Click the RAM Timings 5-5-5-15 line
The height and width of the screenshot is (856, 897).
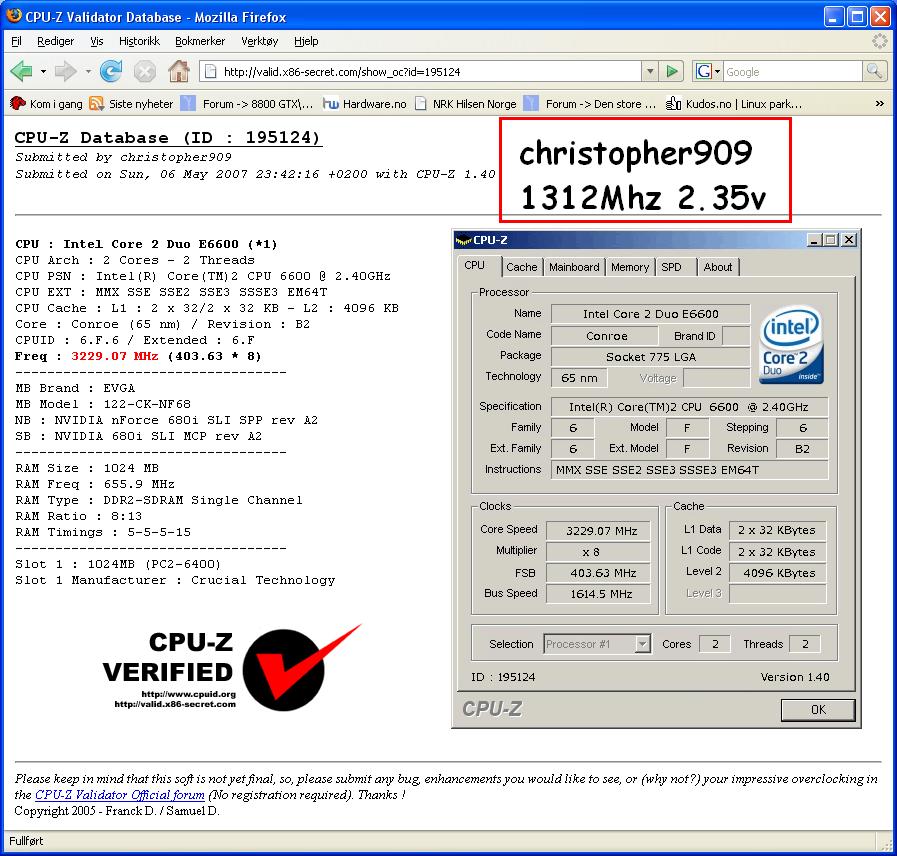[103, 532]
